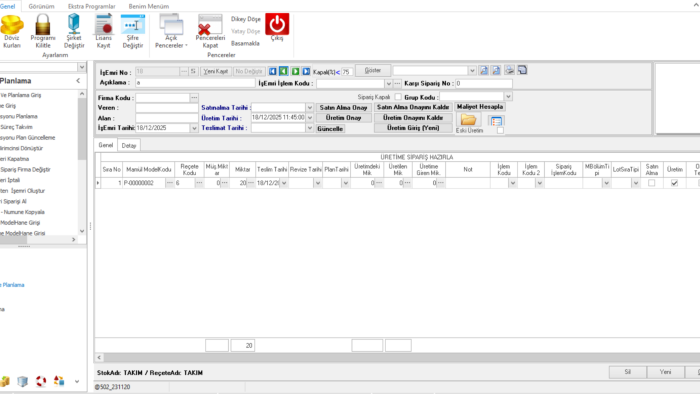
Task: Click the first export icon after Göster combo
Action: 483,70
